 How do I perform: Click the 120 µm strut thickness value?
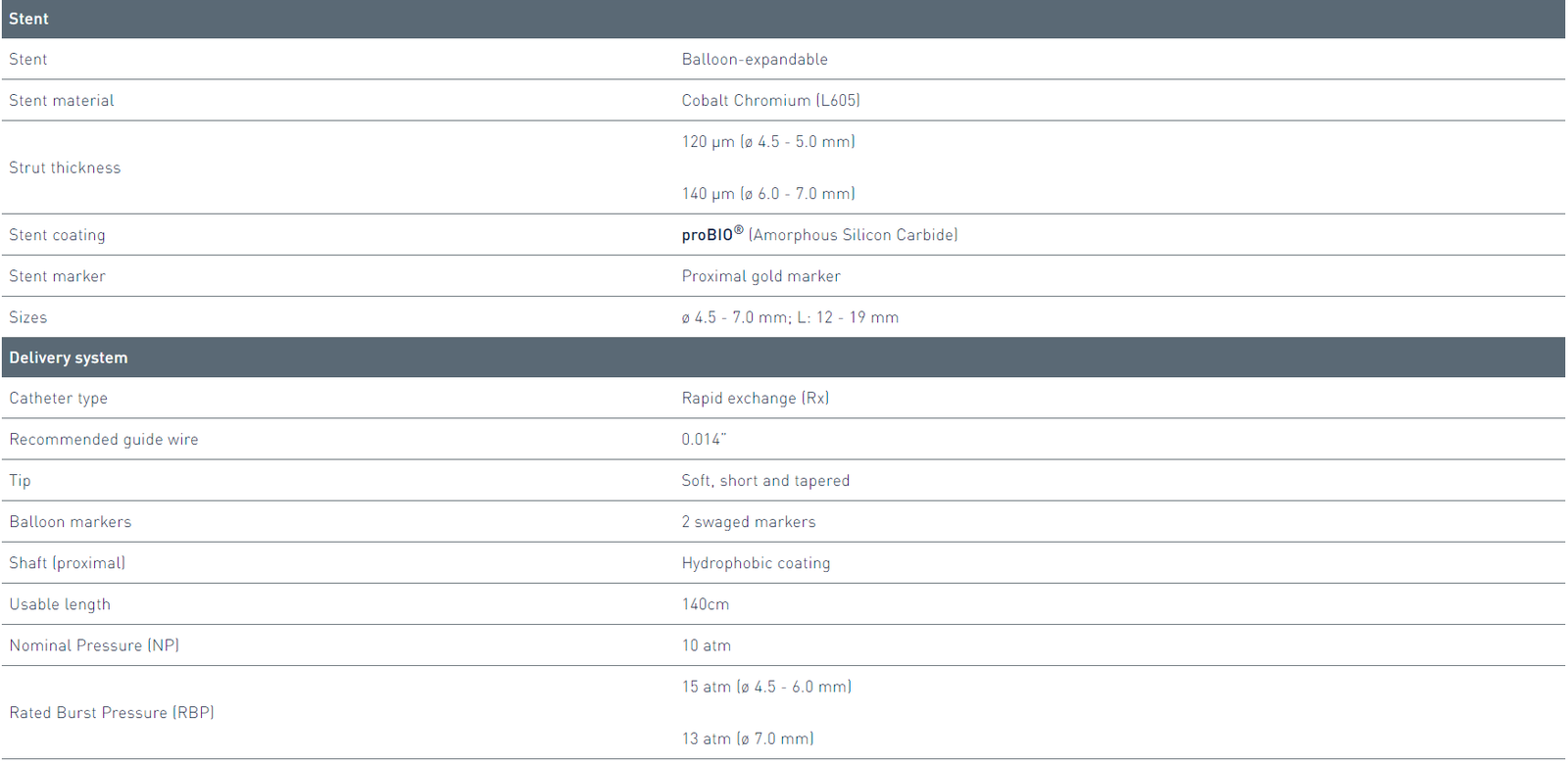(x=768, y=142)
